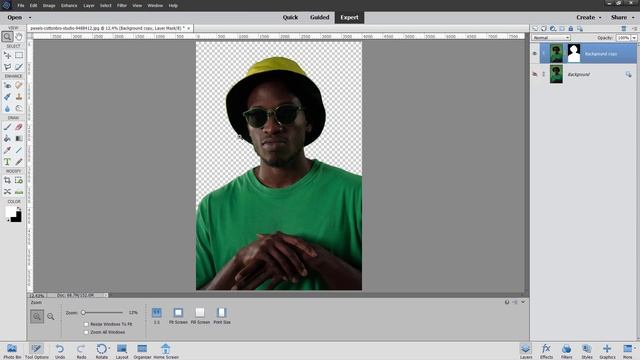
Task: Toggle lock all pixels for layer
Action: click(571, 29)
